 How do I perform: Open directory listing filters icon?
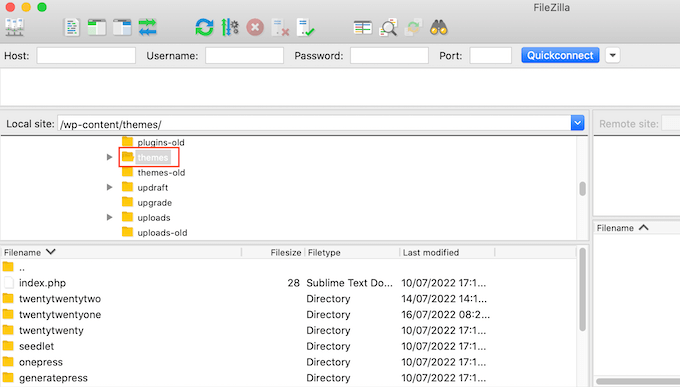point(363,28)
